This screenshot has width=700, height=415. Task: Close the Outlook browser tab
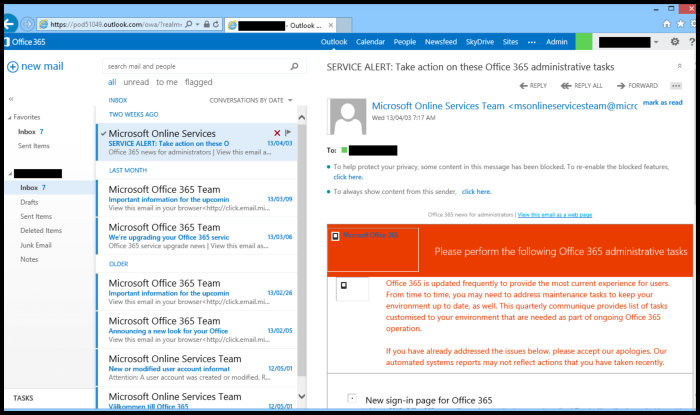[331, 25]
